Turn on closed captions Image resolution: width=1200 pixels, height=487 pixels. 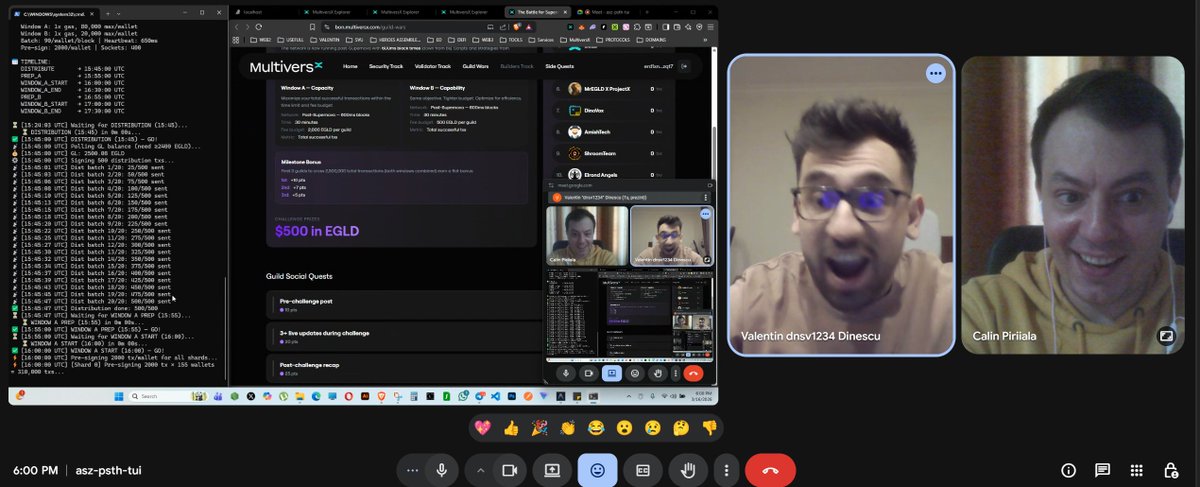coord(643,470)
